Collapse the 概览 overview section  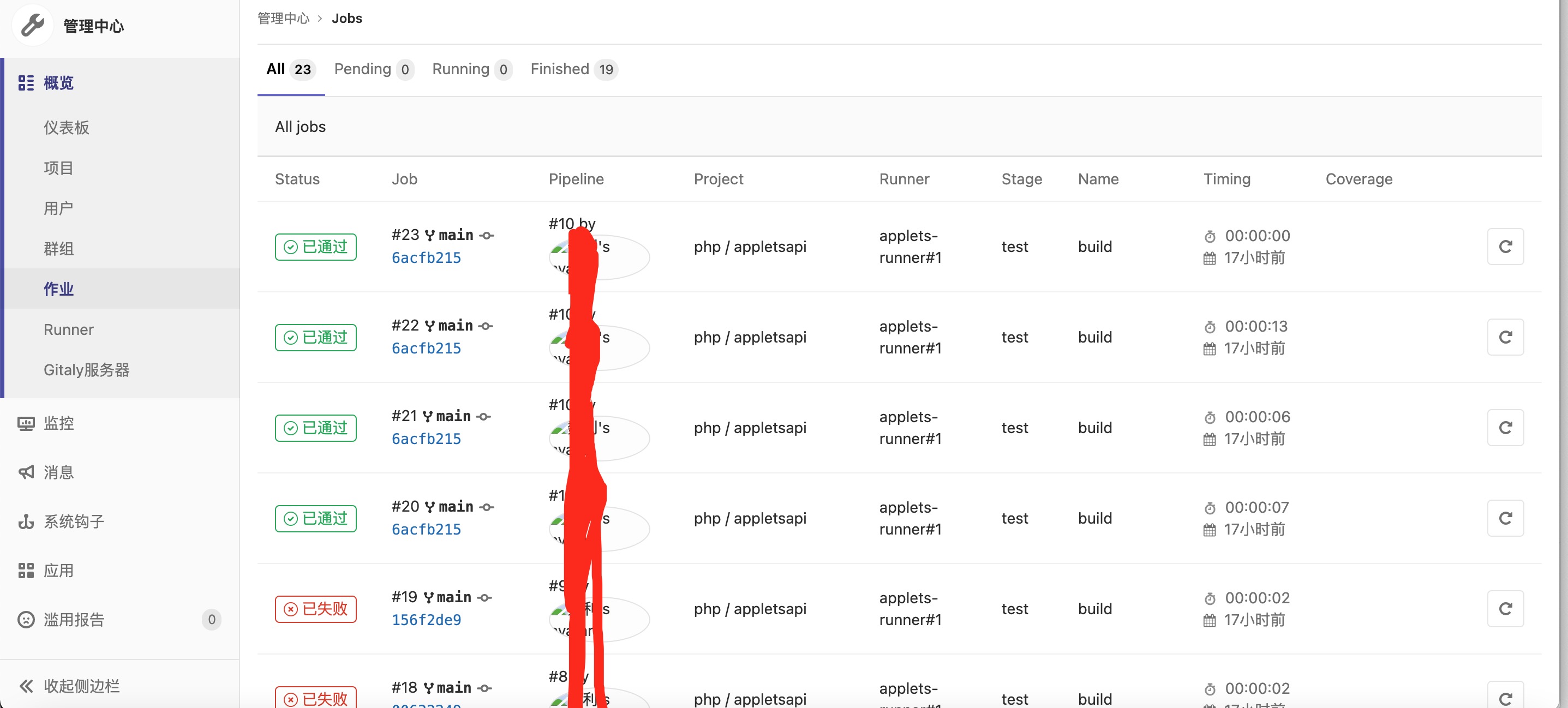[x=58, y=83]
